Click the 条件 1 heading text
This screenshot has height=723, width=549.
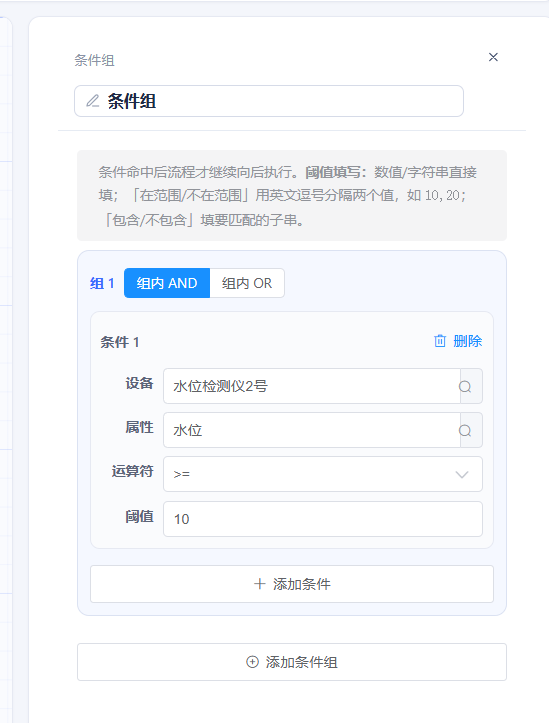coord(120,342)
